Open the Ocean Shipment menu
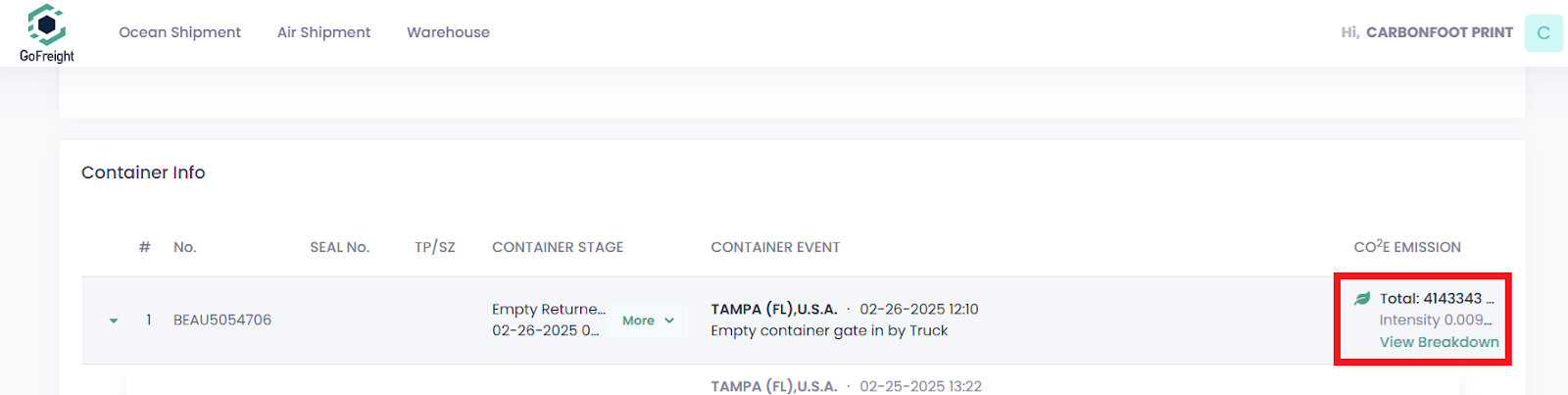This screenshot has width=1568, height=395. (x=179, y=32)
